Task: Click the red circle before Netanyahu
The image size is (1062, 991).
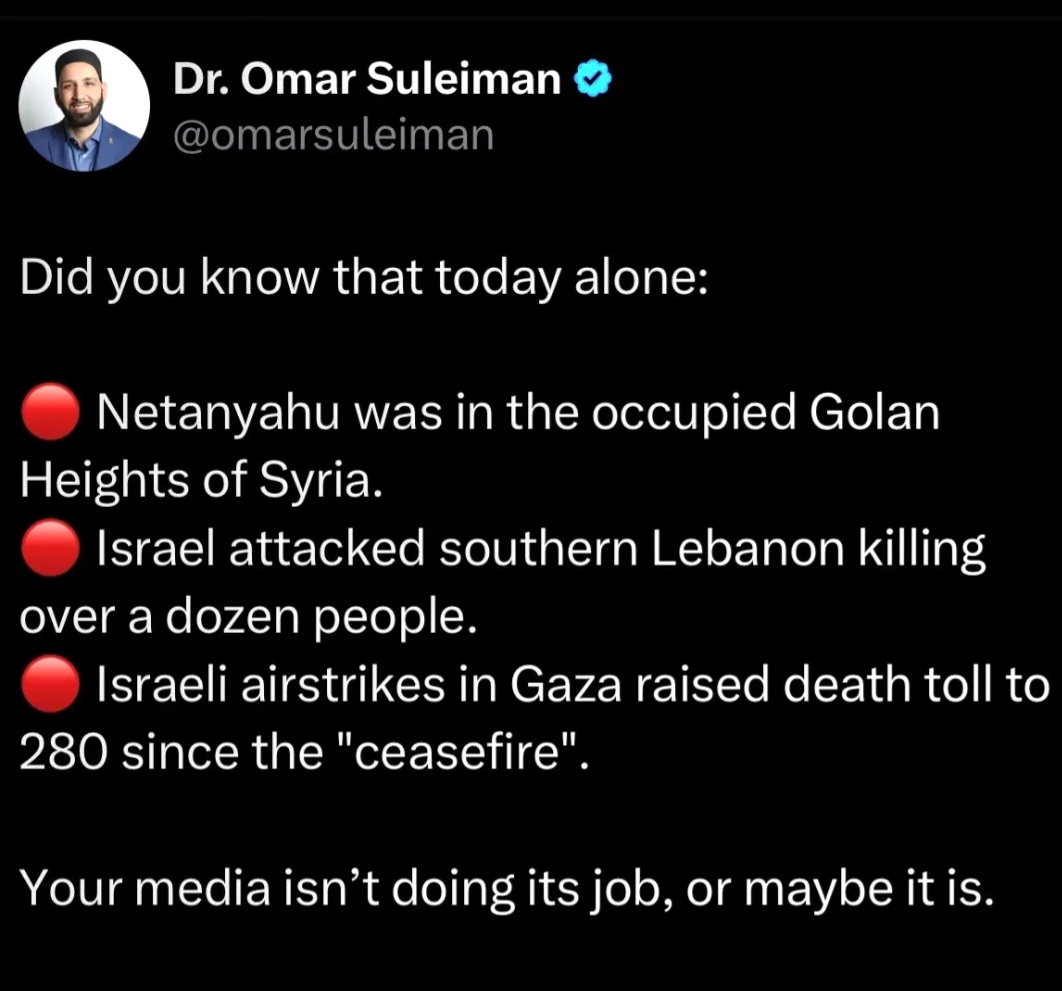Action: tap(48, 413)
